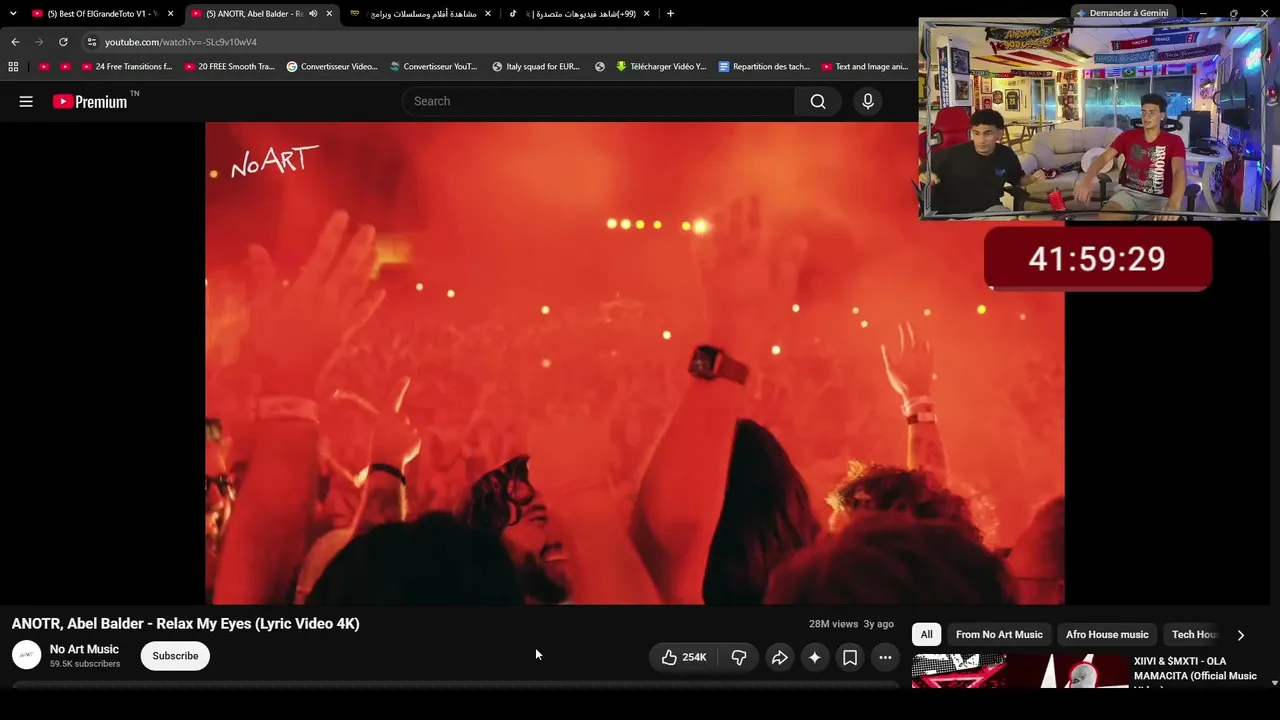Open the No Art Music channel name link

(x=84, y=650)
